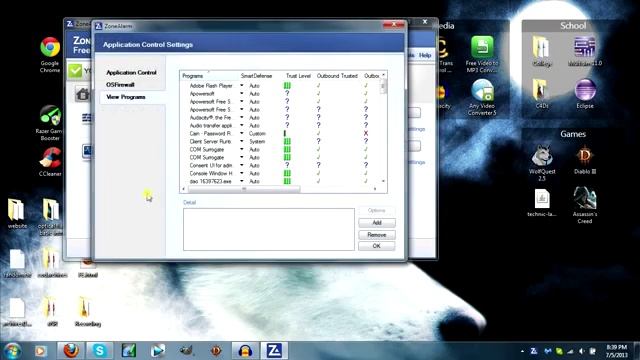The image size is (640, 360).
Task: Click inside the Detail text box
Action: click(269, 229)
